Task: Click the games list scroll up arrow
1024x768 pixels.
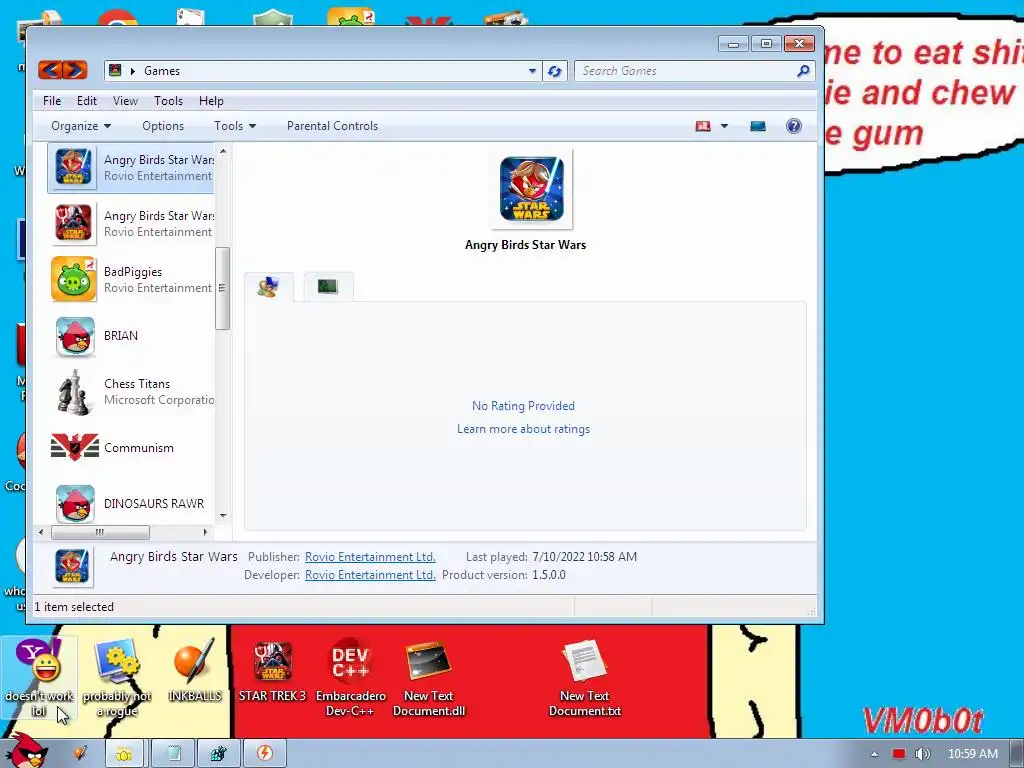Action: tap(223, 152)
